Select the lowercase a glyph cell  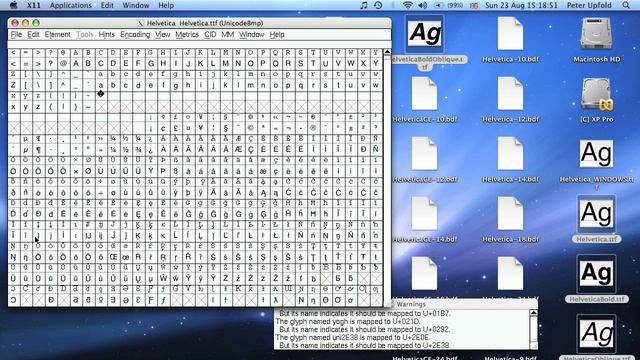point(101,85)
